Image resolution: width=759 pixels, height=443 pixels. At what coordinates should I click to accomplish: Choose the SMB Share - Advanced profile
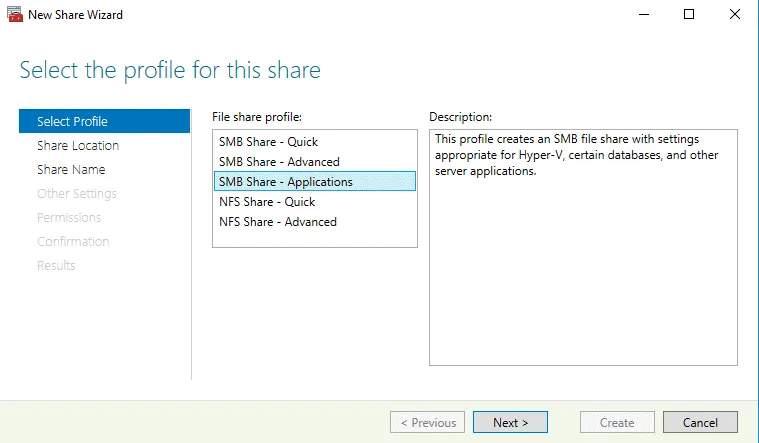[x=279, y=162]
